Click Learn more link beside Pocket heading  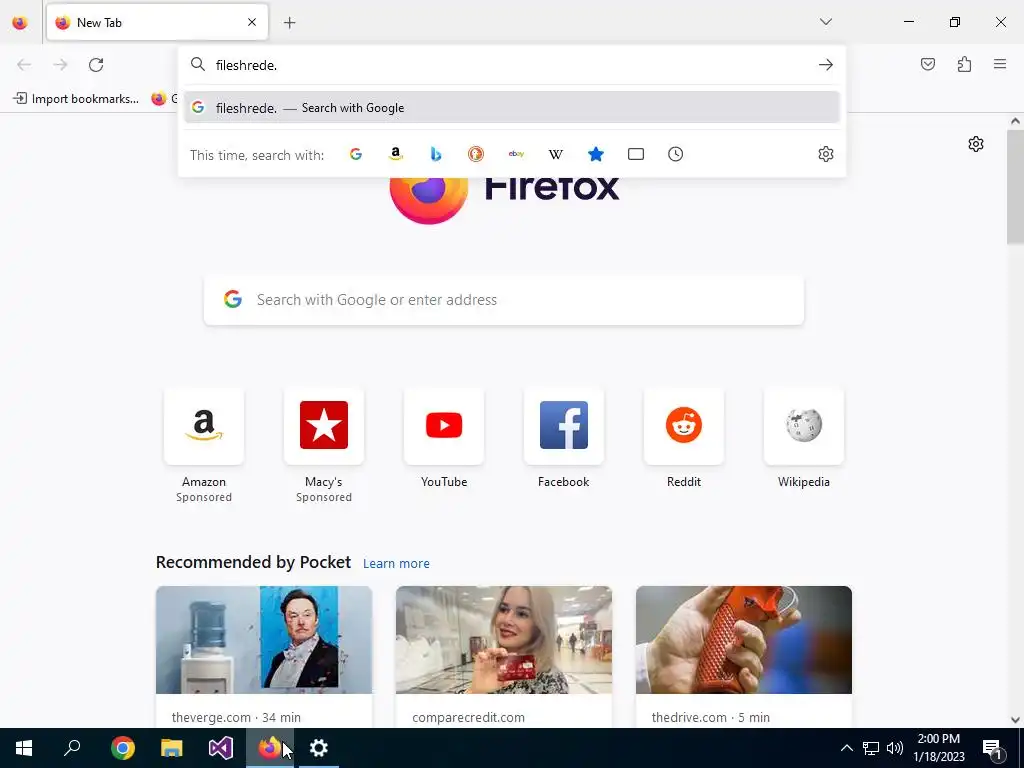[396, 563]
